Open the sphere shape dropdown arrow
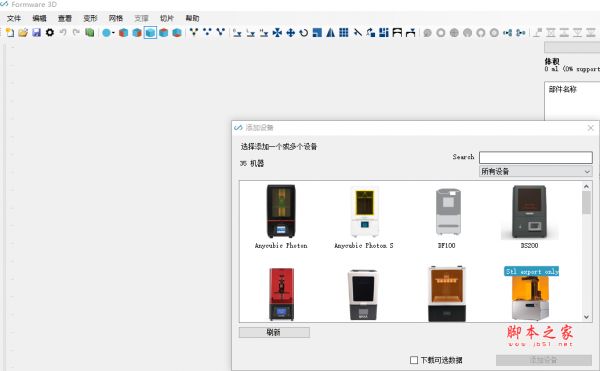600x371 pixels. 113,33
